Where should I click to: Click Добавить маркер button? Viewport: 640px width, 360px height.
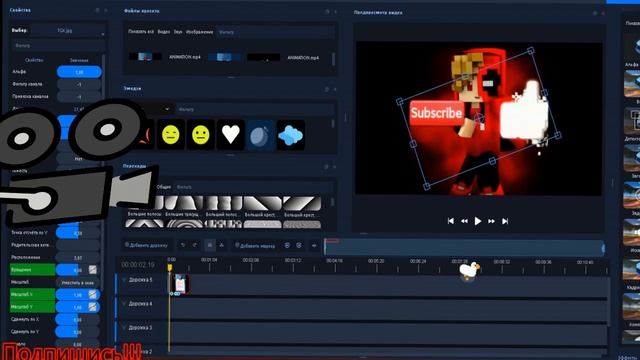[255, 245]
